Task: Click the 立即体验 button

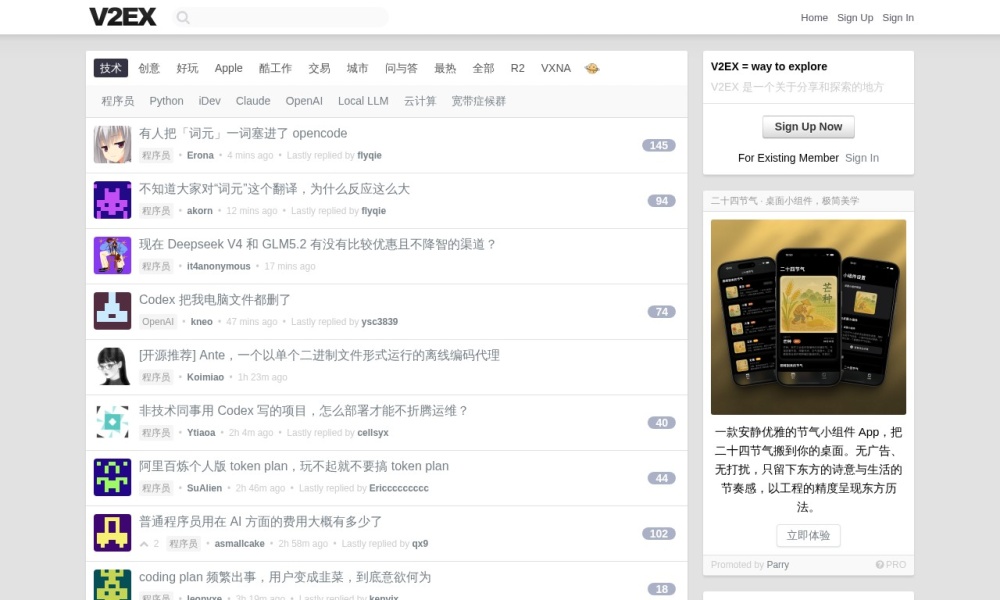Action: click(808, 536)
